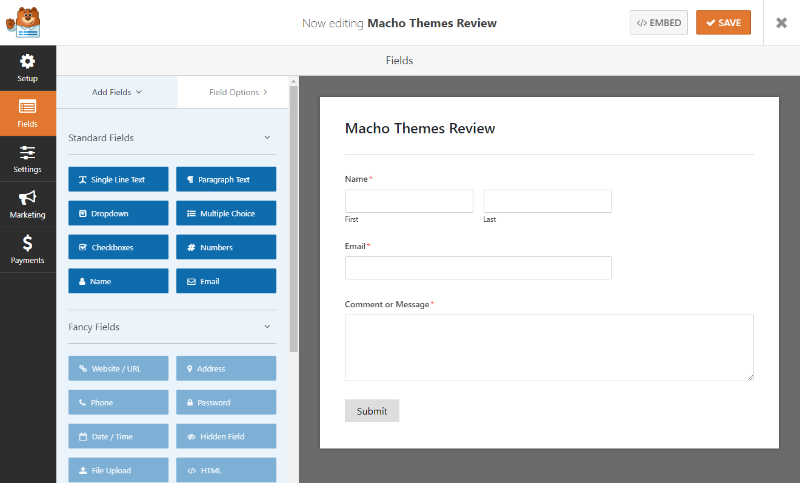Select the Name field label
This screenshot has height=483, width=800.
[x=356, y=179]
